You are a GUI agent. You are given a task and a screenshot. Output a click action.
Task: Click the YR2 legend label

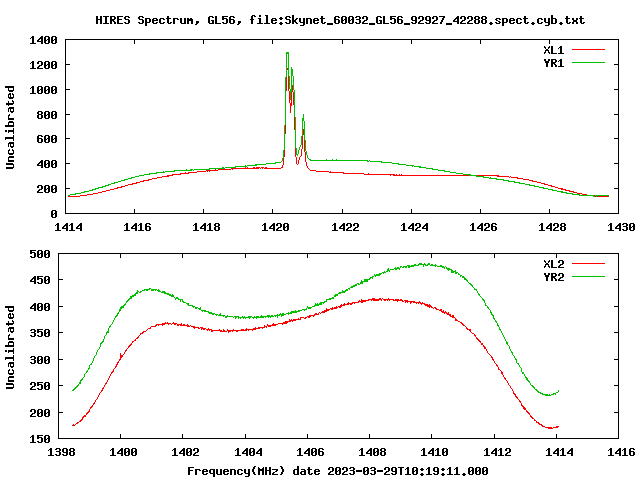(x=553, y=277)
